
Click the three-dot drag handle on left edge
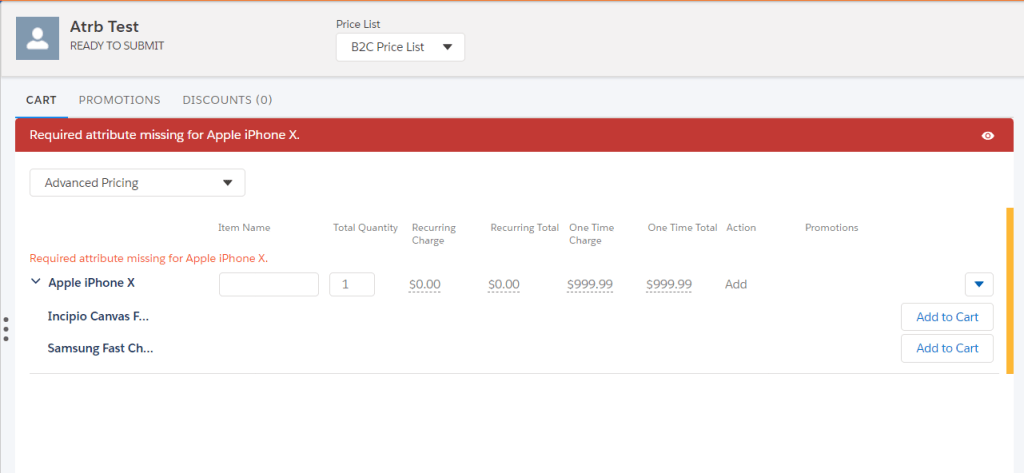[6, 329]
